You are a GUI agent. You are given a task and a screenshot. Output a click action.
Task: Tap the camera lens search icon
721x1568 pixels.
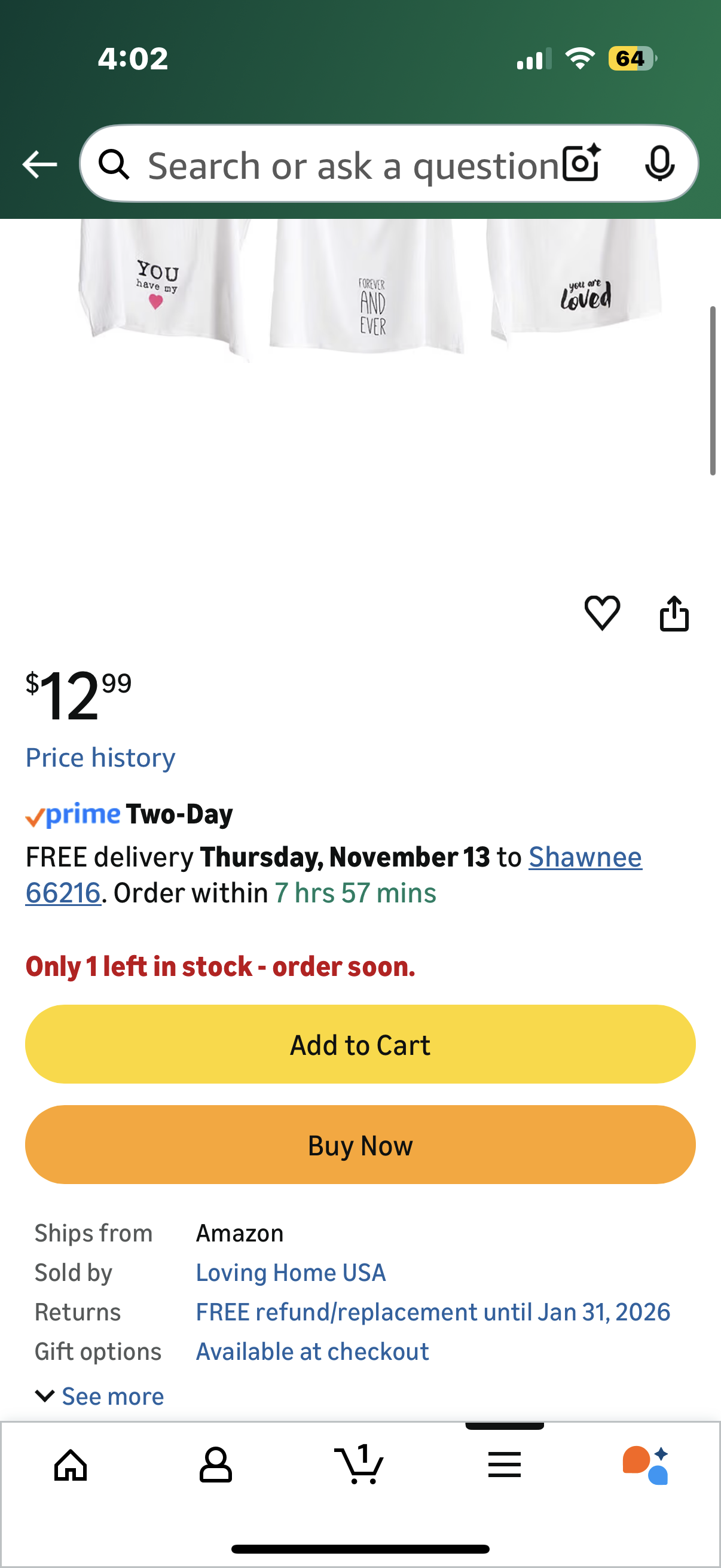point(581,163)
